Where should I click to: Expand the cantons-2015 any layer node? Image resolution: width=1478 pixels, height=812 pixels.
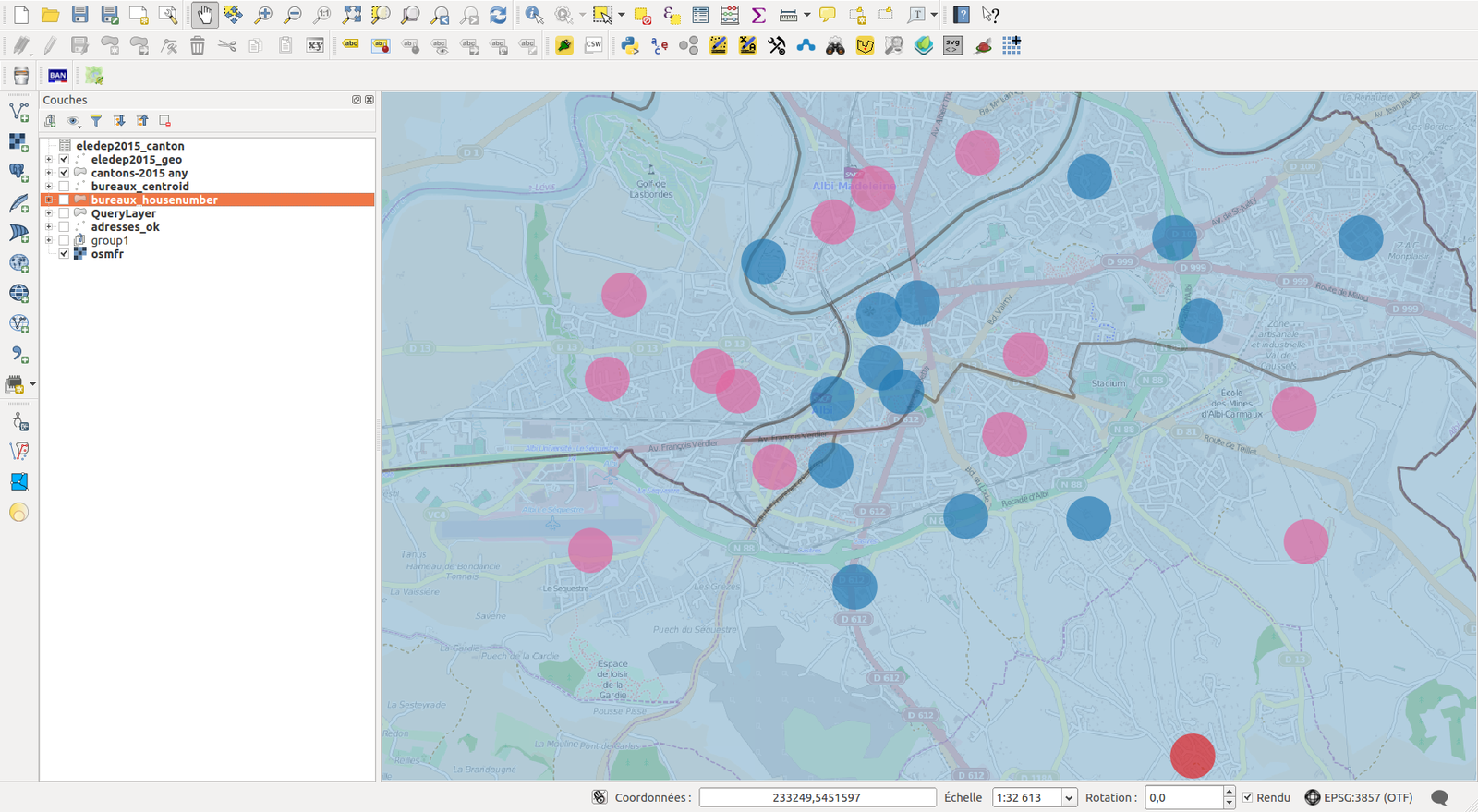[49, 173]
